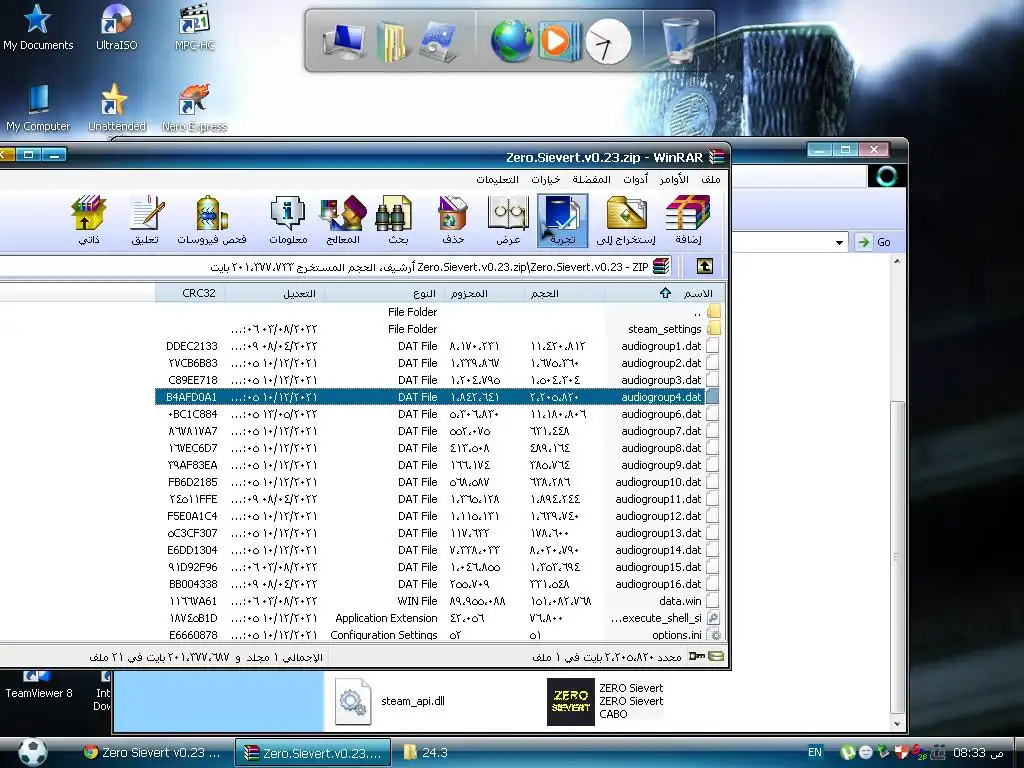This screenshot has height=768, width=1024.
Task: Click the Find (بحث) binoculars icon
Action: (x=394, y=221)
